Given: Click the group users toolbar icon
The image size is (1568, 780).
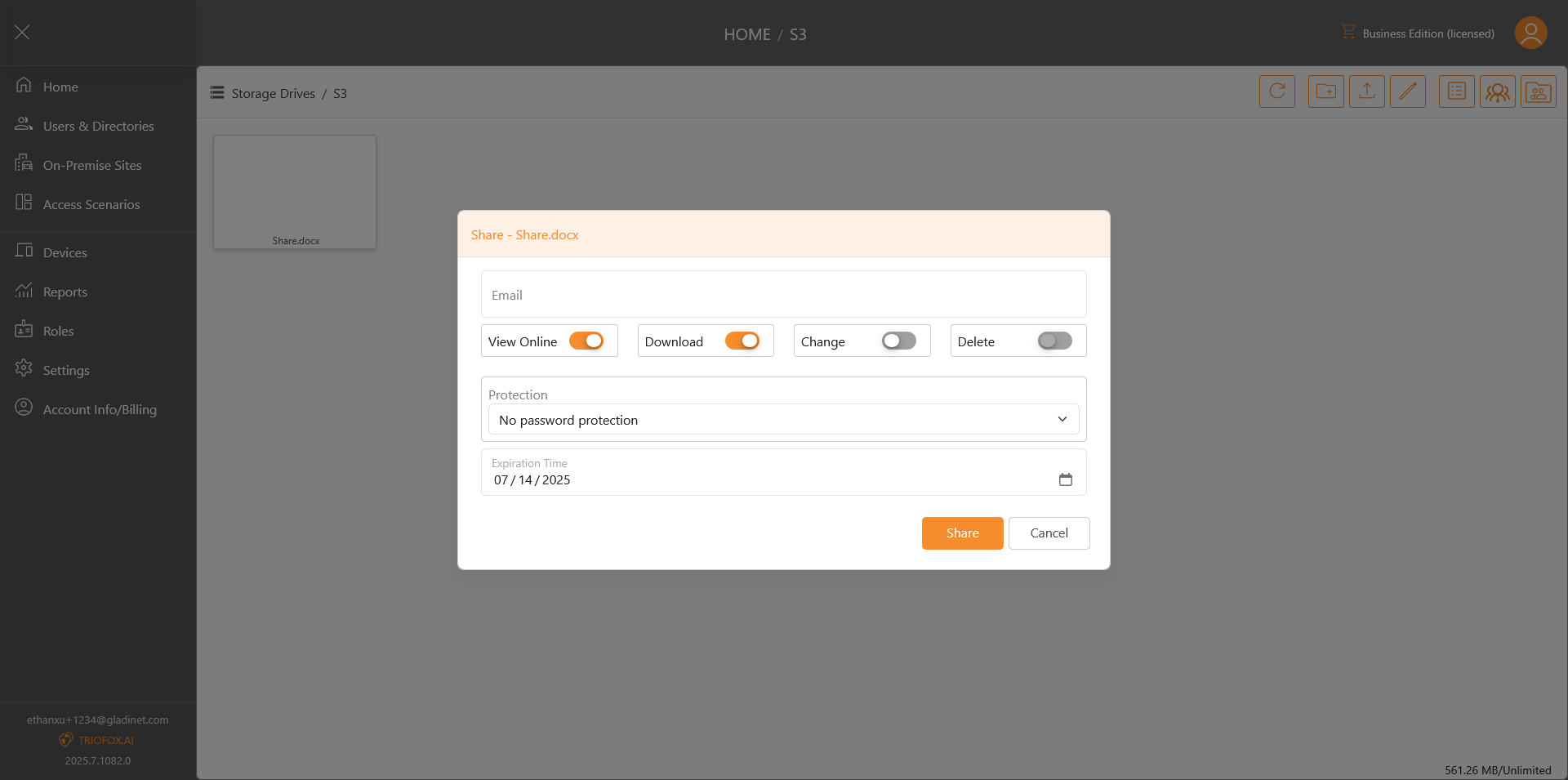Looking at the screenshot, I should point(1498,91).
